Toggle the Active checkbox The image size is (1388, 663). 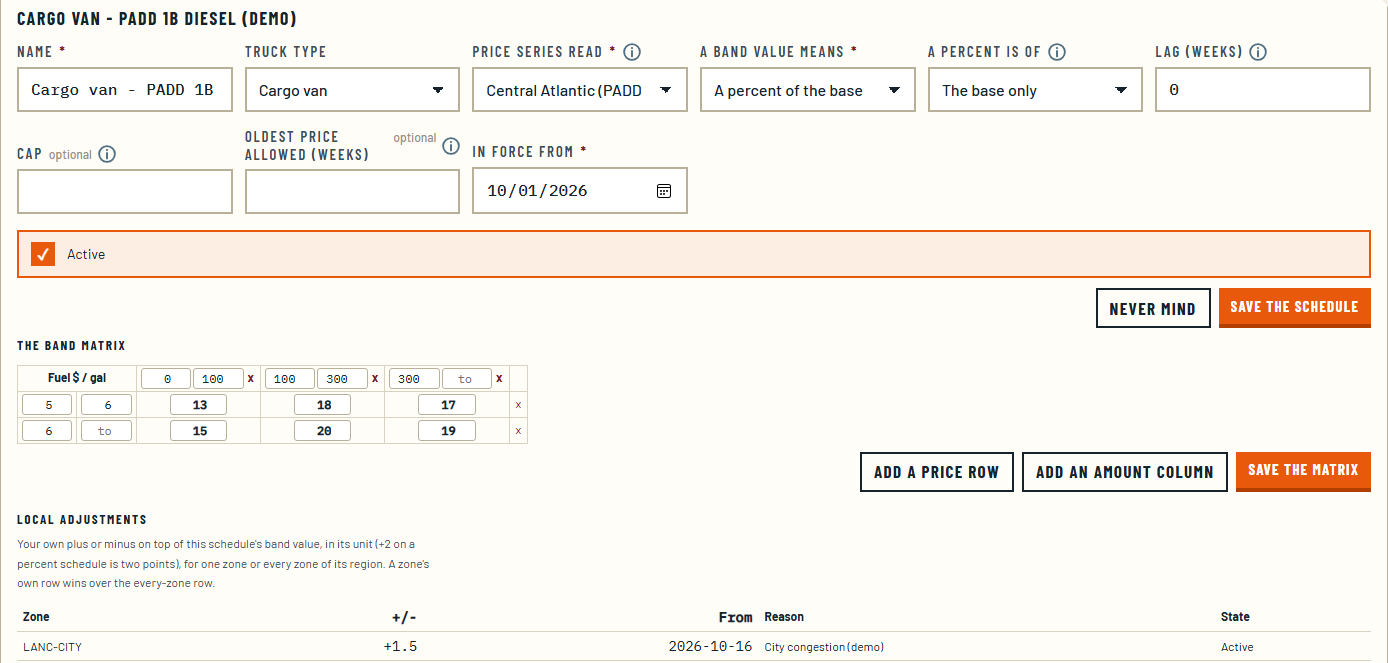pyautogui.click(x=43, y=254)
